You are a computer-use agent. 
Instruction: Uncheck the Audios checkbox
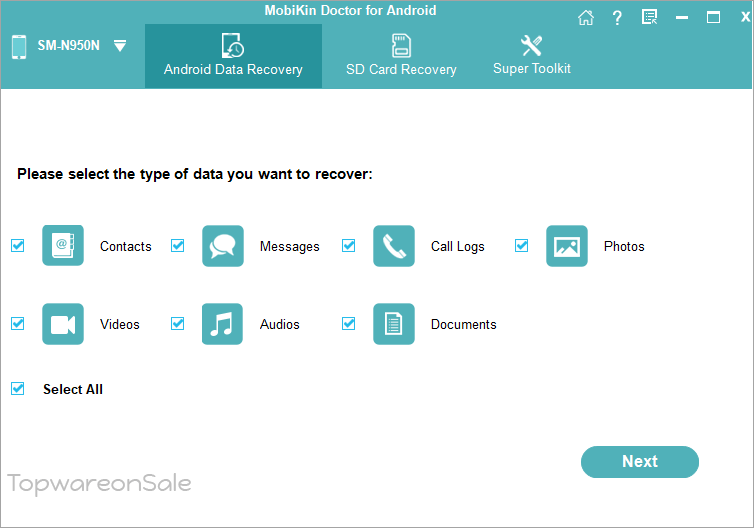[177, 324]
